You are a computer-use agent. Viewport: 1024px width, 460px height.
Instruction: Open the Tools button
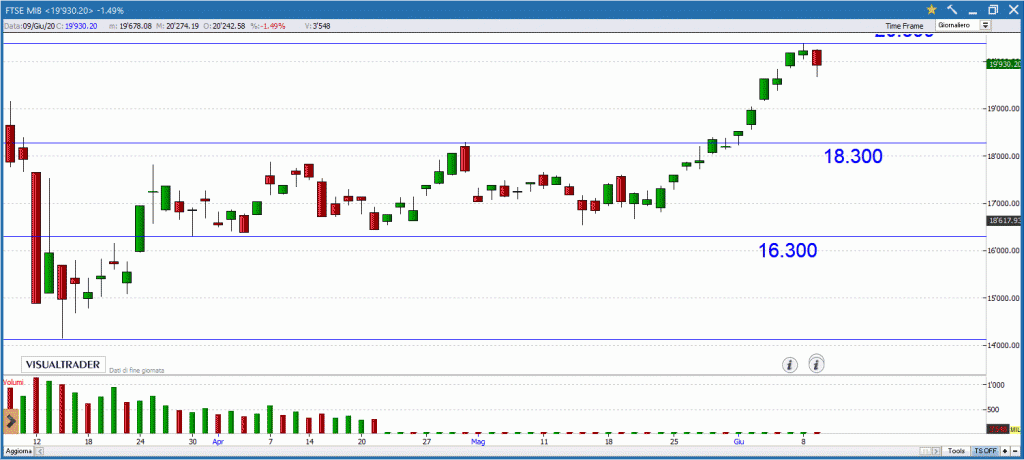tap(957, 452)
